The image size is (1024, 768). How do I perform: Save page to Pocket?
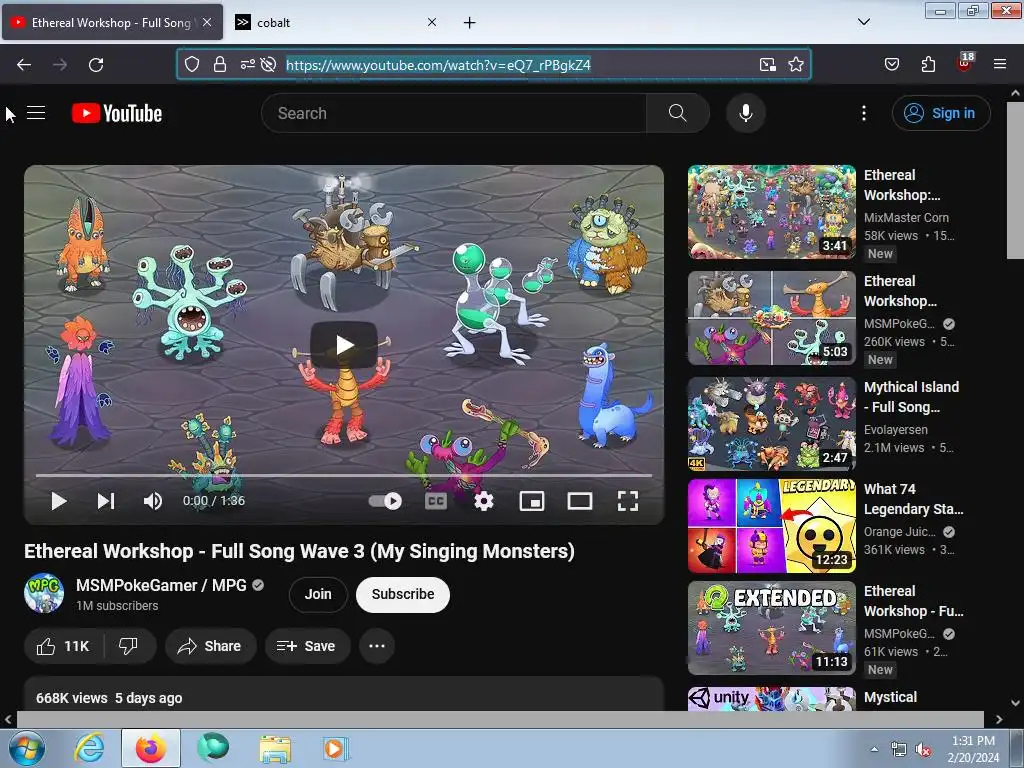(892, 64)
